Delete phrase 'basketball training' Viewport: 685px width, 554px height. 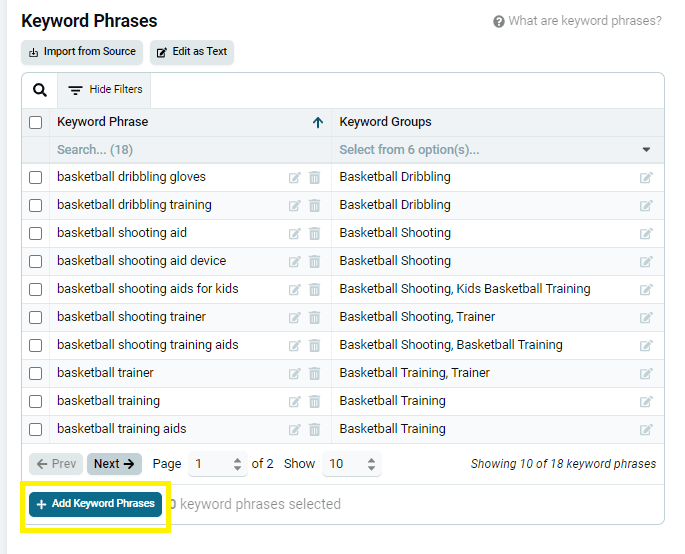tap(315, 401)
